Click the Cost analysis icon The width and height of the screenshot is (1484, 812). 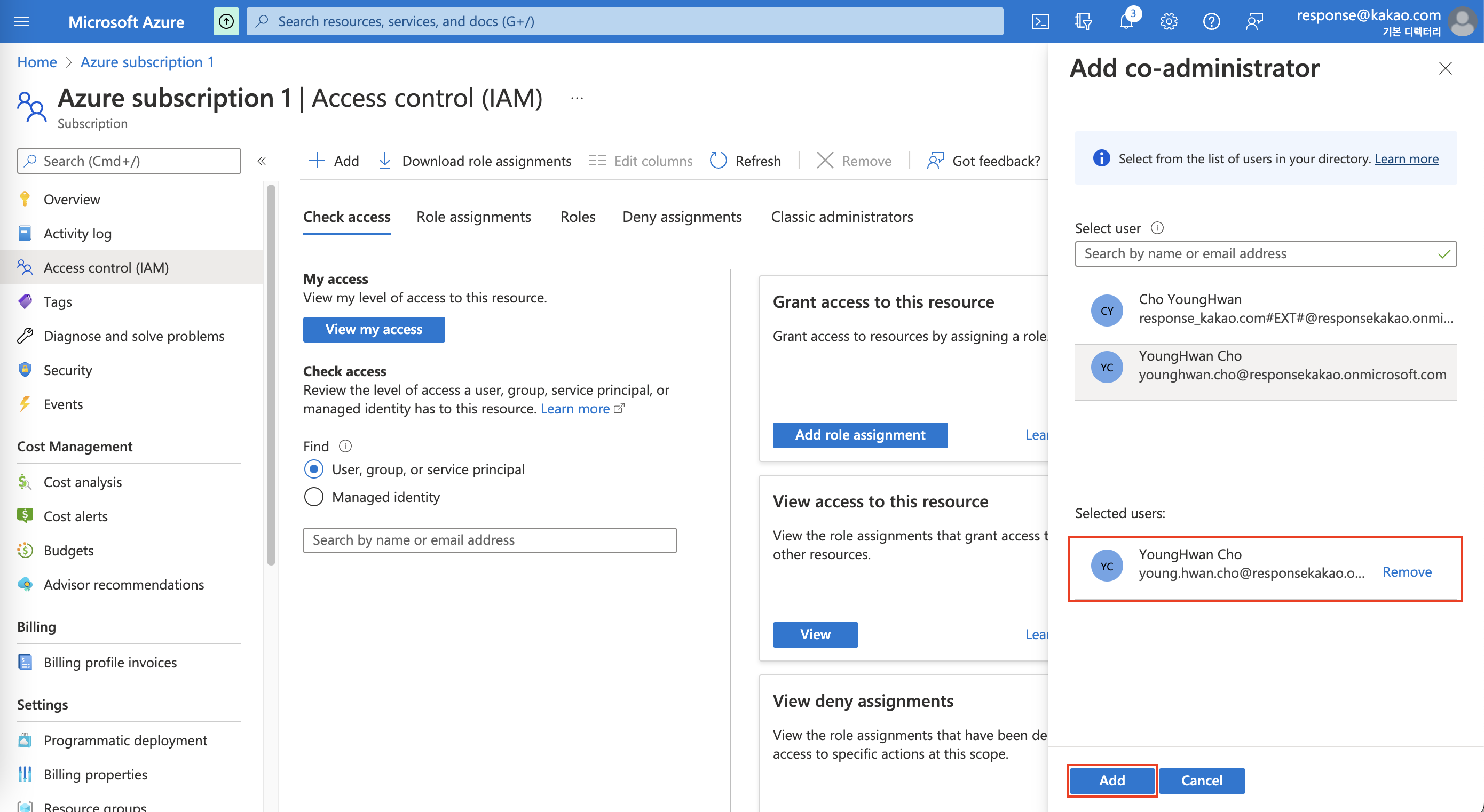pos(27,481)
